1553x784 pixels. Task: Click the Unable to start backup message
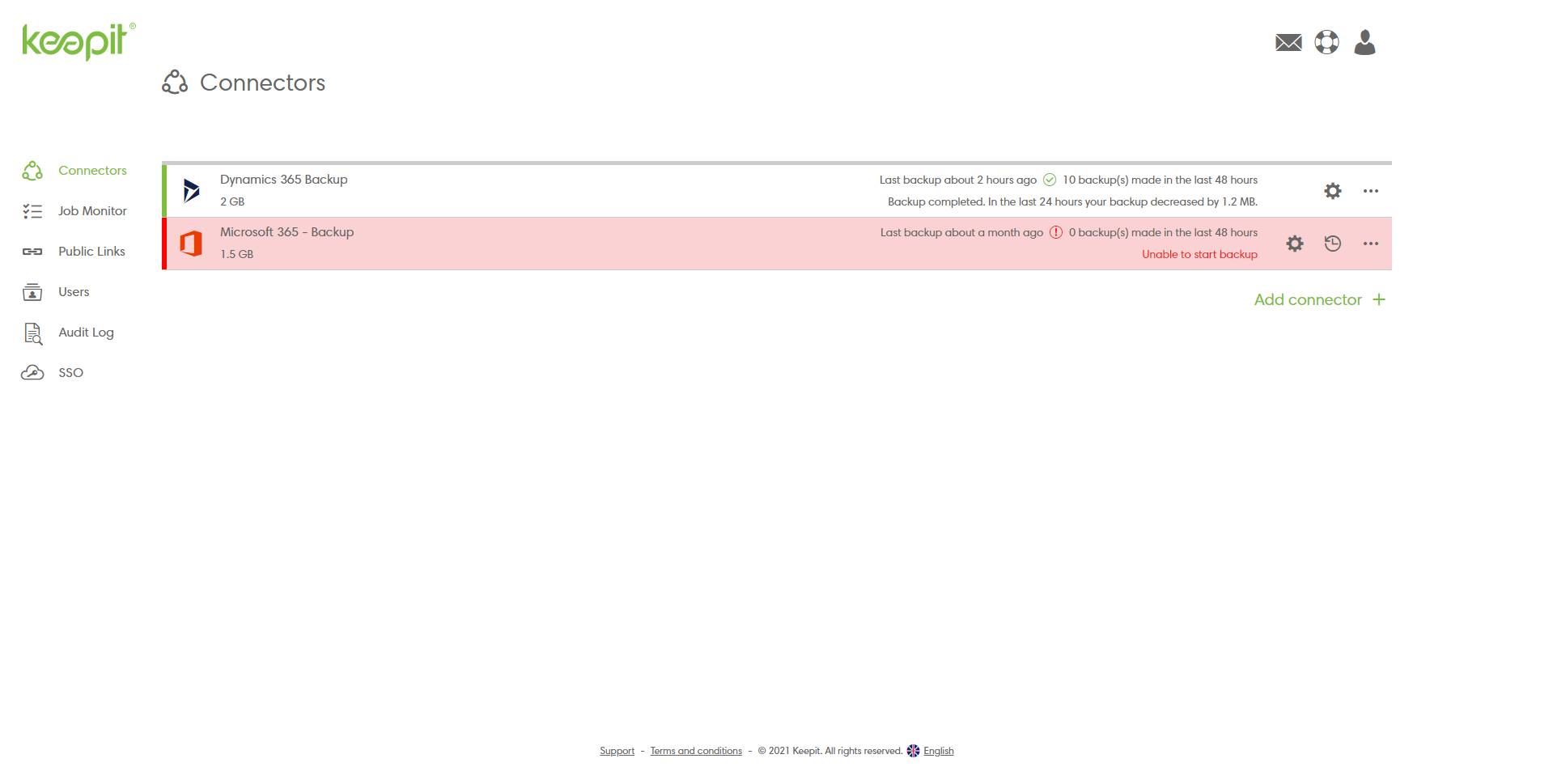tap(1199, 254)
